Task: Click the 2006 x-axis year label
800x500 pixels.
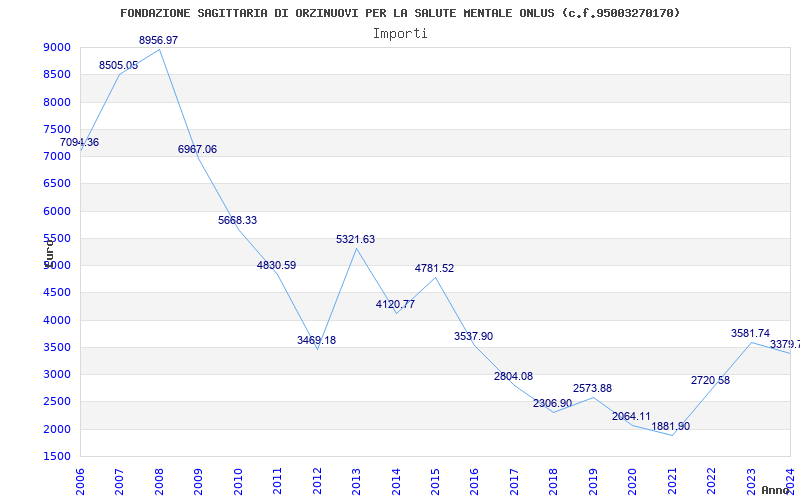Action: 80,481
